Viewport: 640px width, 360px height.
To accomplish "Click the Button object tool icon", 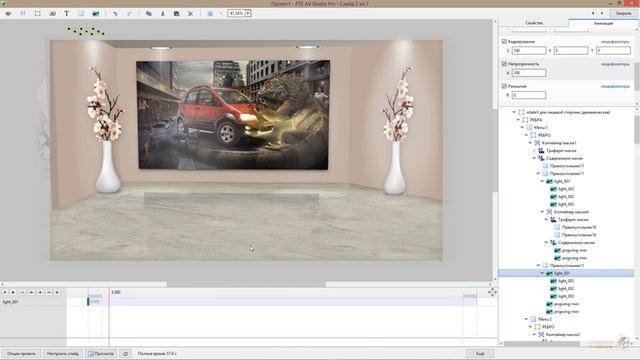I will click(x=52, y=13).
